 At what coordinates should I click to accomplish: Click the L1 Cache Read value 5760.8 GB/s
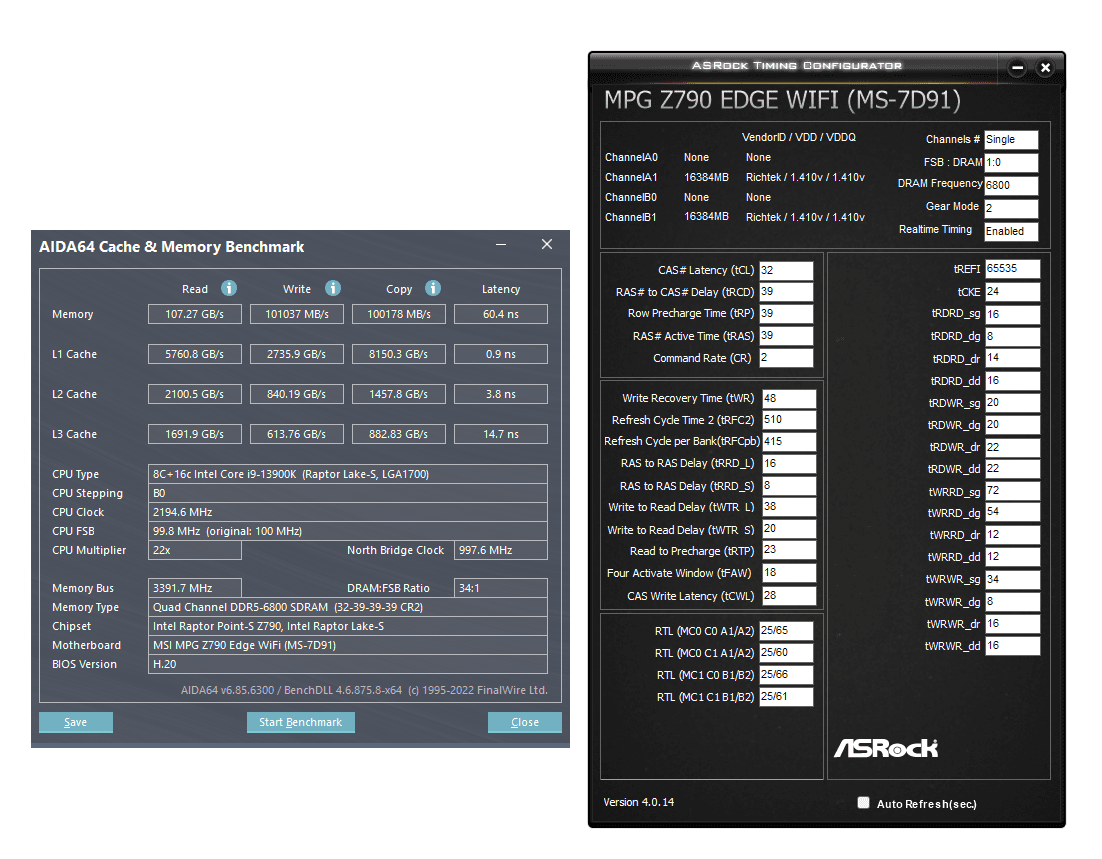click(195, 354)
